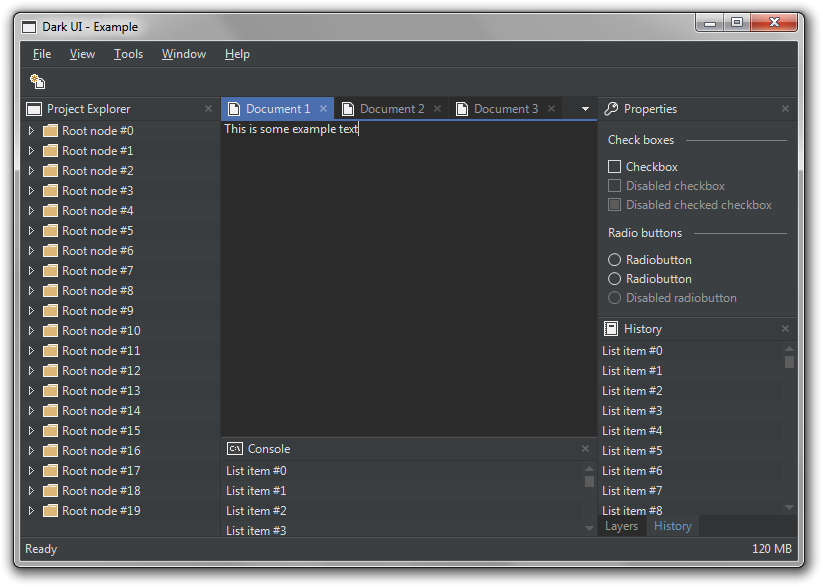
Task: Click the folder icon next to Root node #0
Action: [x=51, y=130]
